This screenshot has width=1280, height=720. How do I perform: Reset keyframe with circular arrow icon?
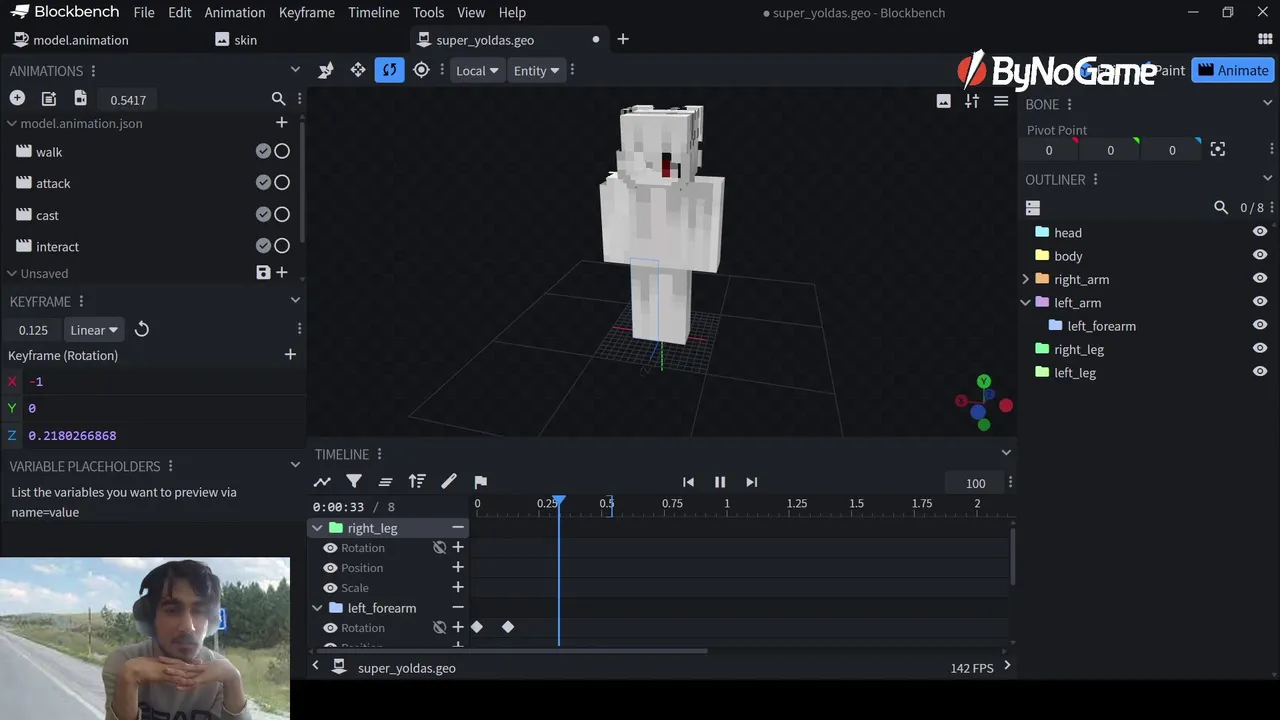(142, 329)
